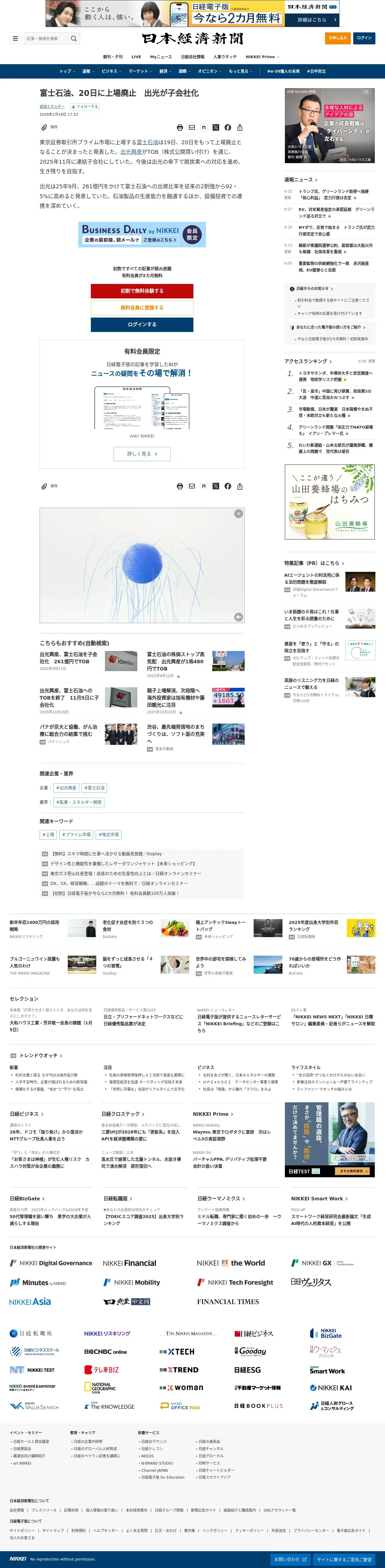Click the blue ログイン header button
Image resolution: width=385 pixels, height=1568 pixels.
pyautogui.click(x=364, y=38)
